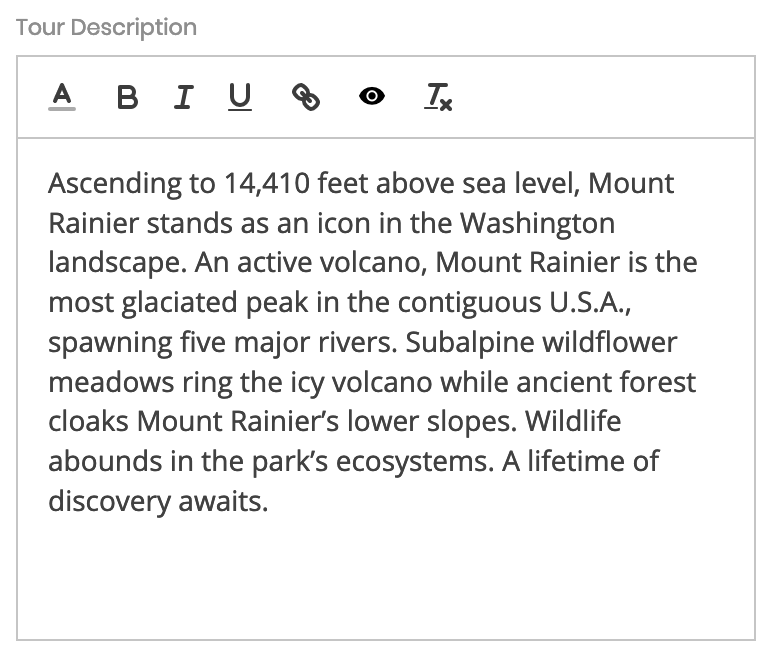Click the blank toolbar area right of Tx icon
Image resolution: width=784 pixels, height=660 pixels.
click(600, 96)
